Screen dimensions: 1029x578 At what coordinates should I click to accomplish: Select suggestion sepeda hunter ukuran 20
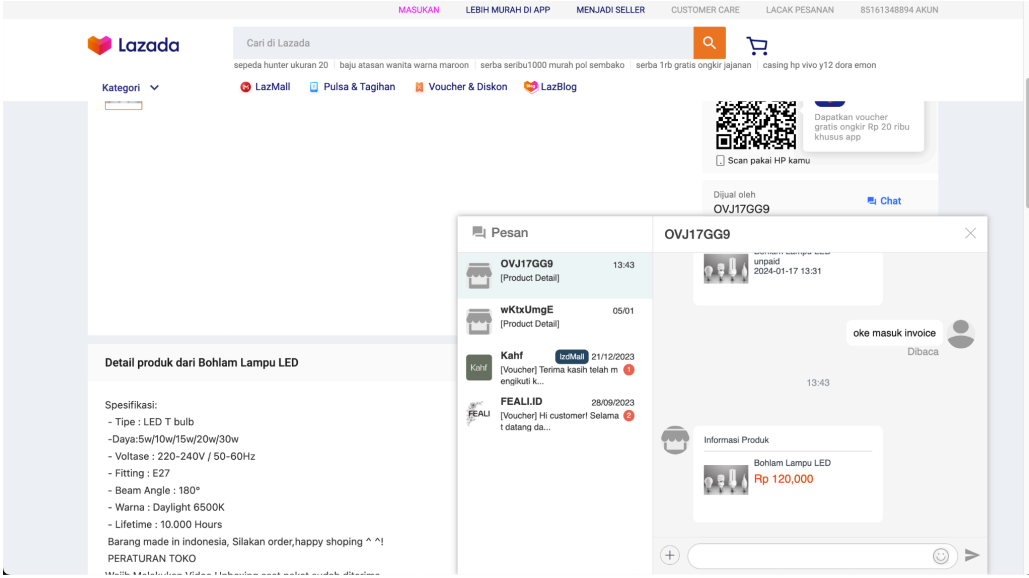281,65
